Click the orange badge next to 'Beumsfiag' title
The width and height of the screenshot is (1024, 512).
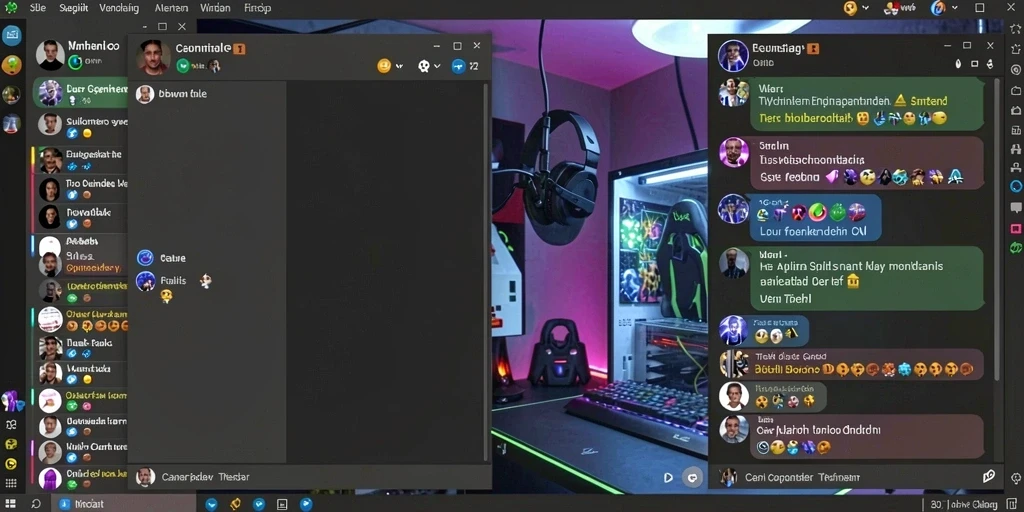tap(813, 48)
